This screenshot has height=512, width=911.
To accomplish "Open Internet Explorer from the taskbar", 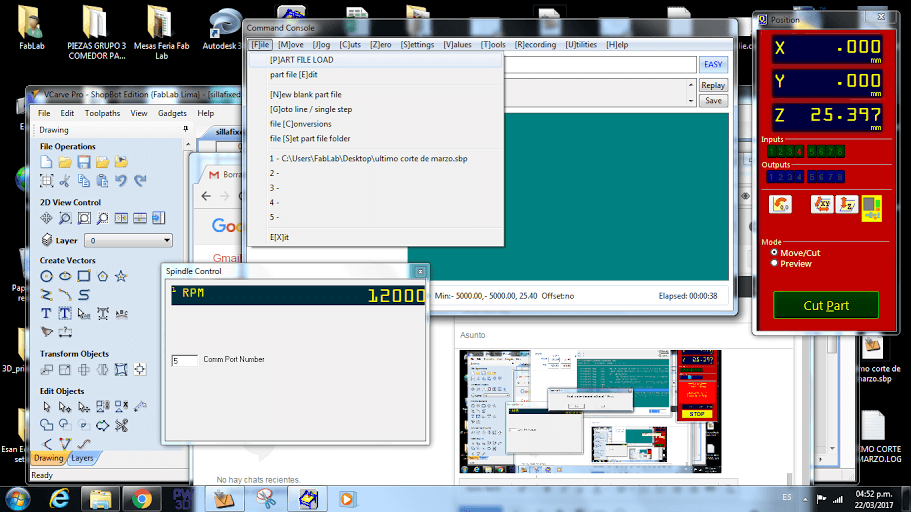I will coord(60,499).
